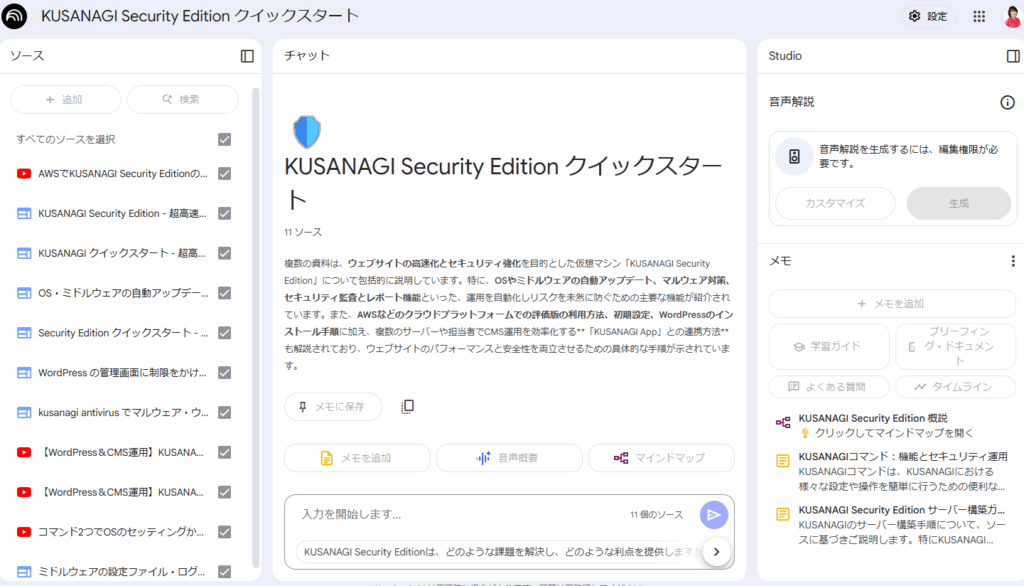Click the document icon of kusanagi antivirus source
This screenshot has height=586, width=1024.
click(24, 413)
